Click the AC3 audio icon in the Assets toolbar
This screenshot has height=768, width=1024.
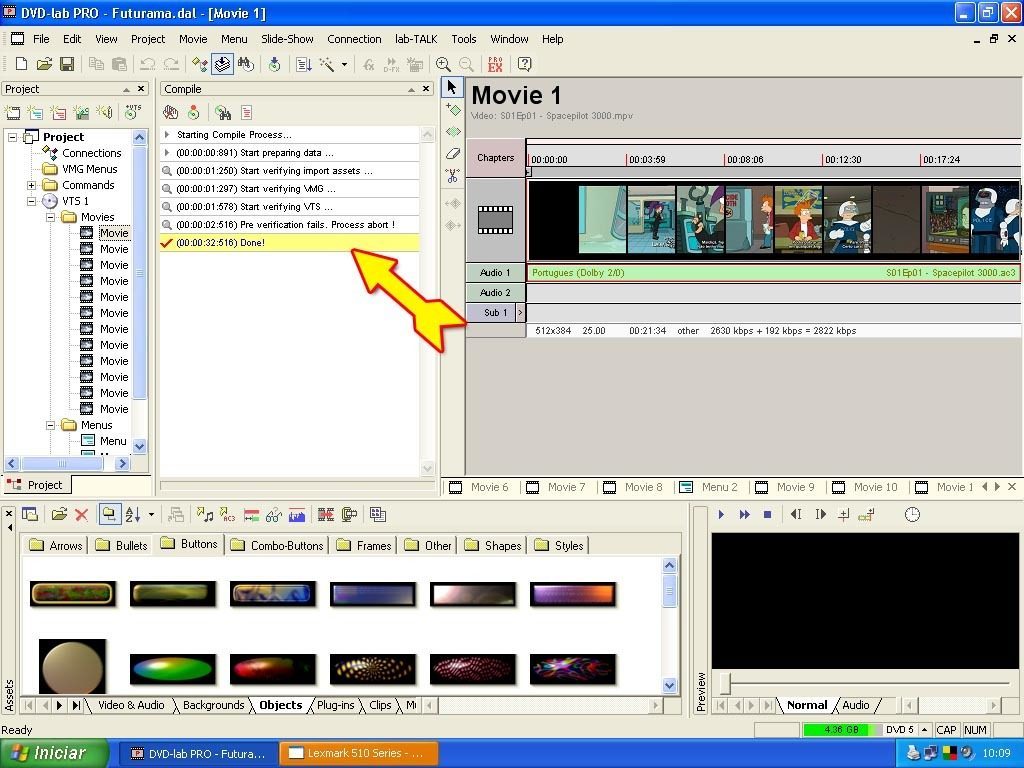pos(227,515)
